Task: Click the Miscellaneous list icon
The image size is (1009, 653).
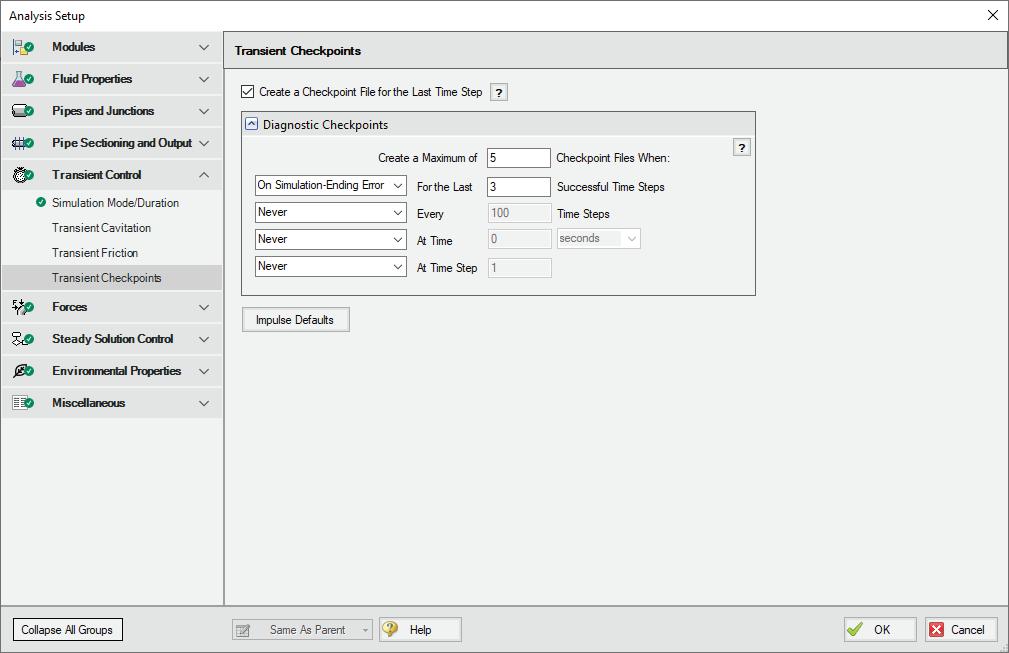Action: [23, 403]
